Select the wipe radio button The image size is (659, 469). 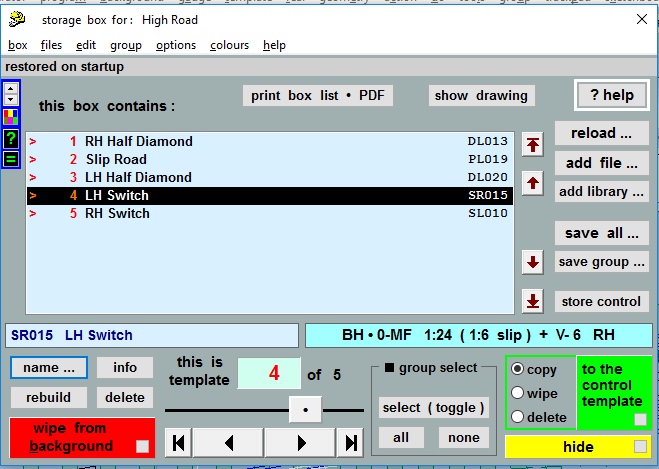(x=516, y=393)
